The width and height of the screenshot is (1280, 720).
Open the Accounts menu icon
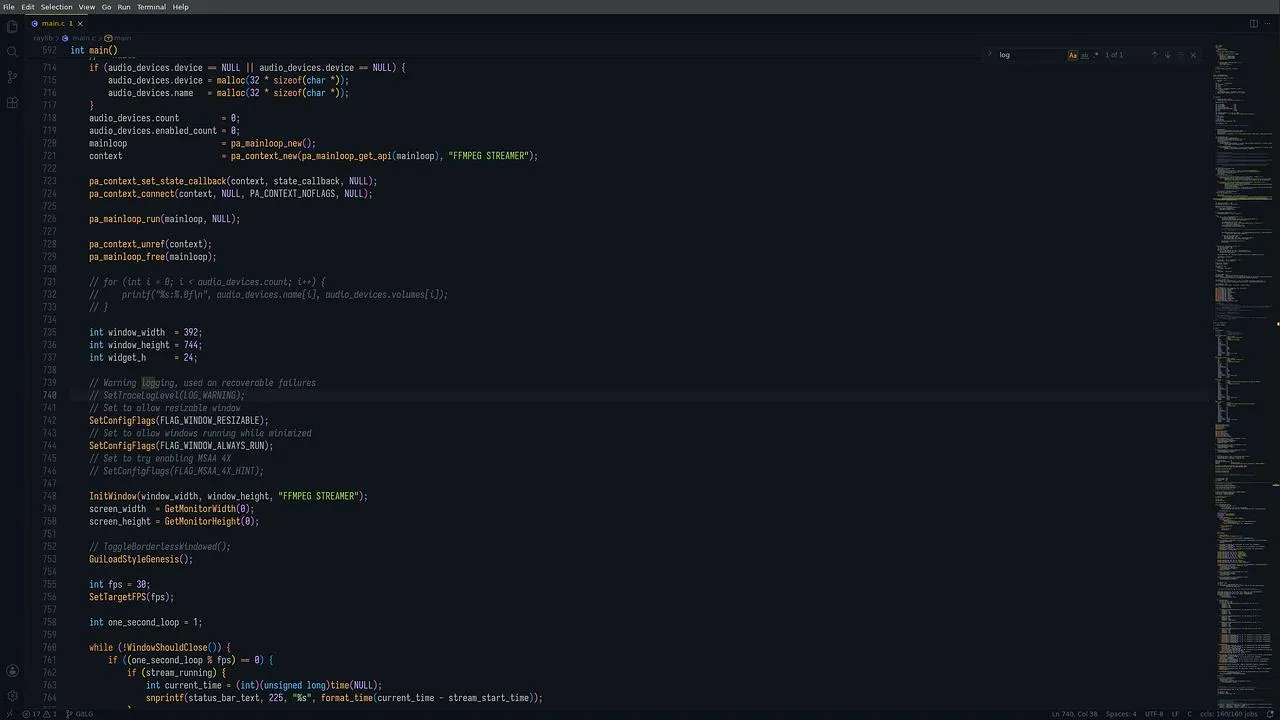click(12, 671)
